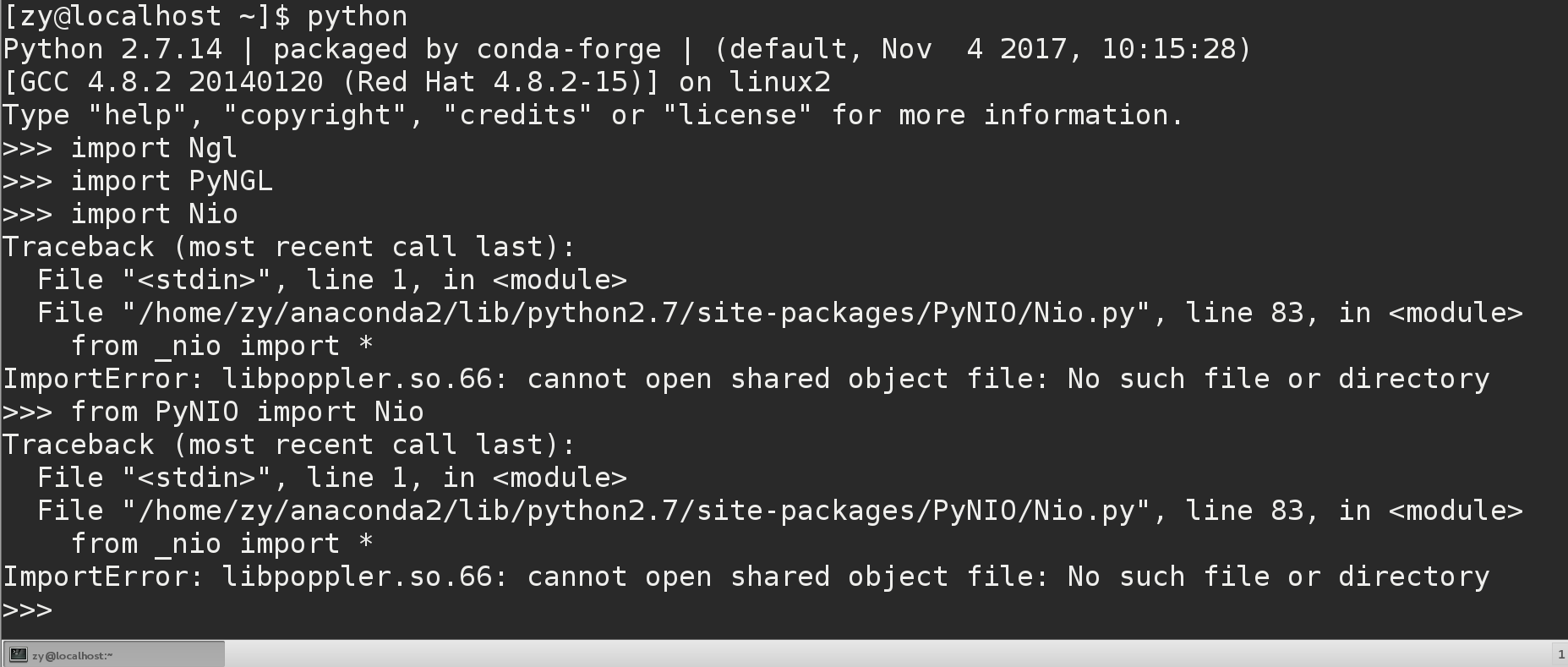Click the terminal icon in the taskbar
Screen dimensions: 1568x667
(17, 655)
